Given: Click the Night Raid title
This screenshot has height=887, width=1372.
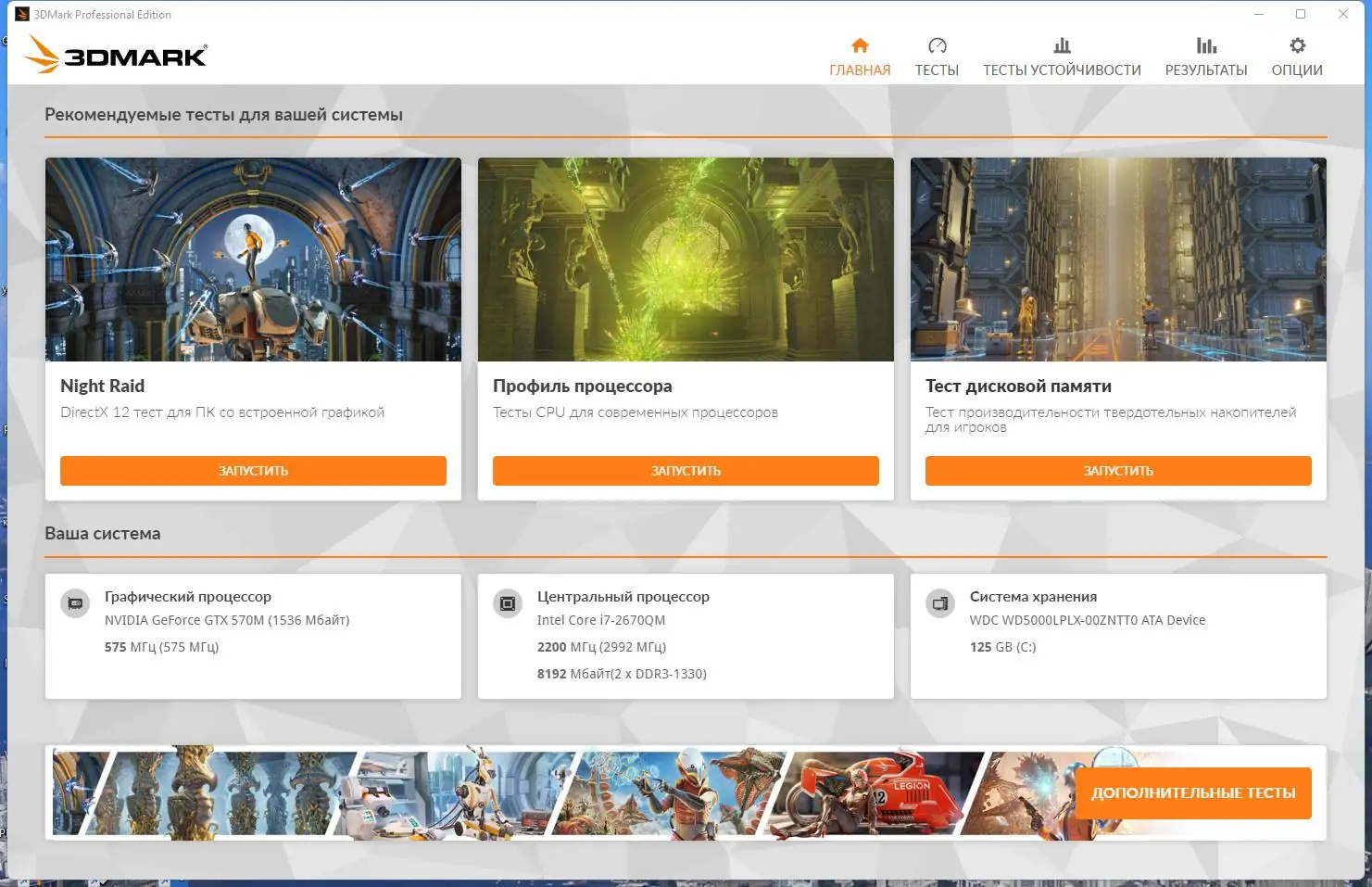Looking at the screenshot, I should [x=102, y=386].
